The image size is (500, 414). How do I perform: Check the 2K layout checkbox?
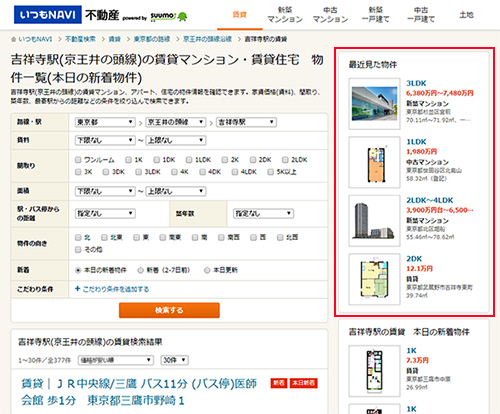coord(225,160)
